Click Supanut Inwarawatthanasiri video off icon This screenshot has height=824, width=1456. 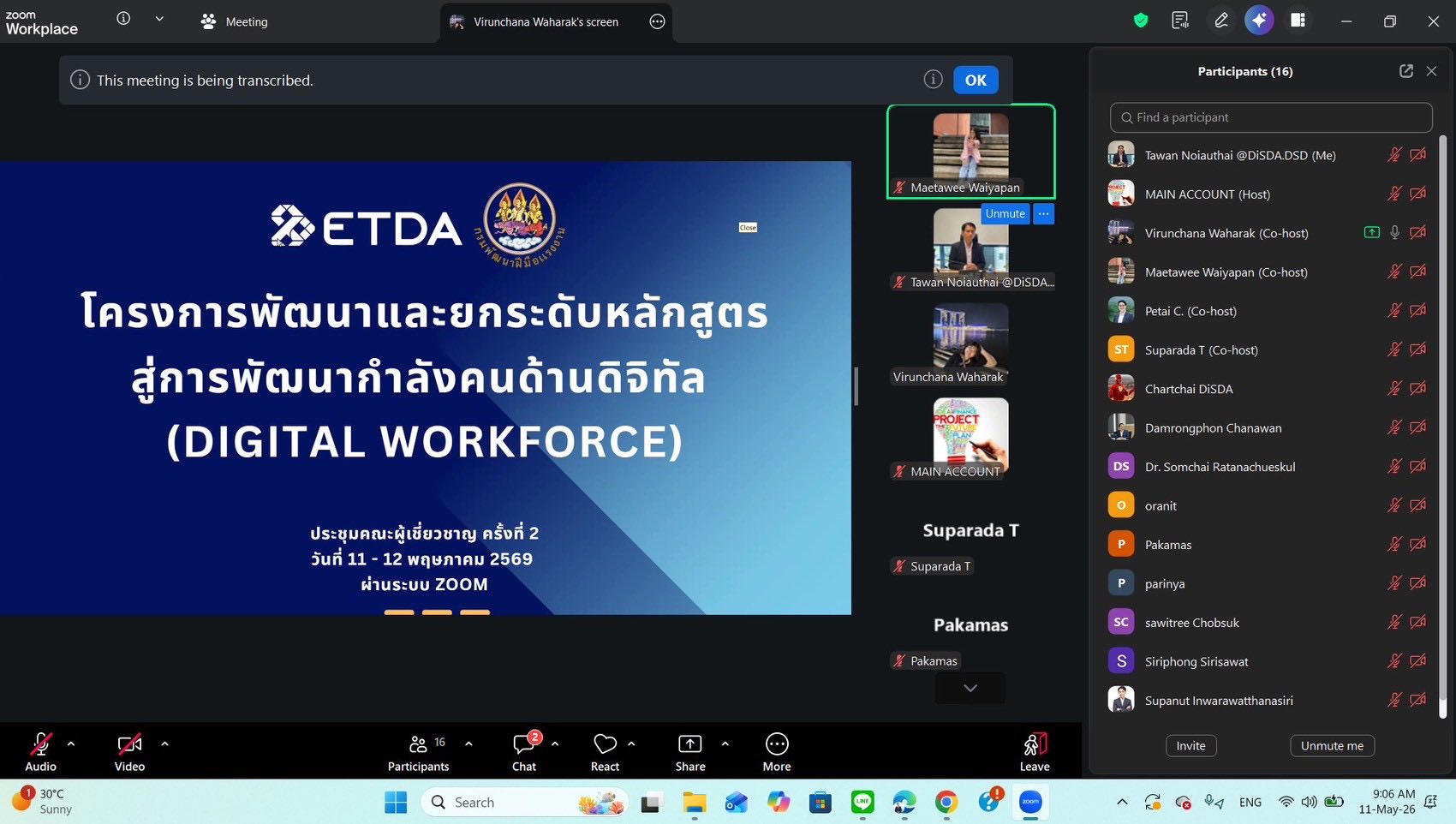(x=1418, y=700)
